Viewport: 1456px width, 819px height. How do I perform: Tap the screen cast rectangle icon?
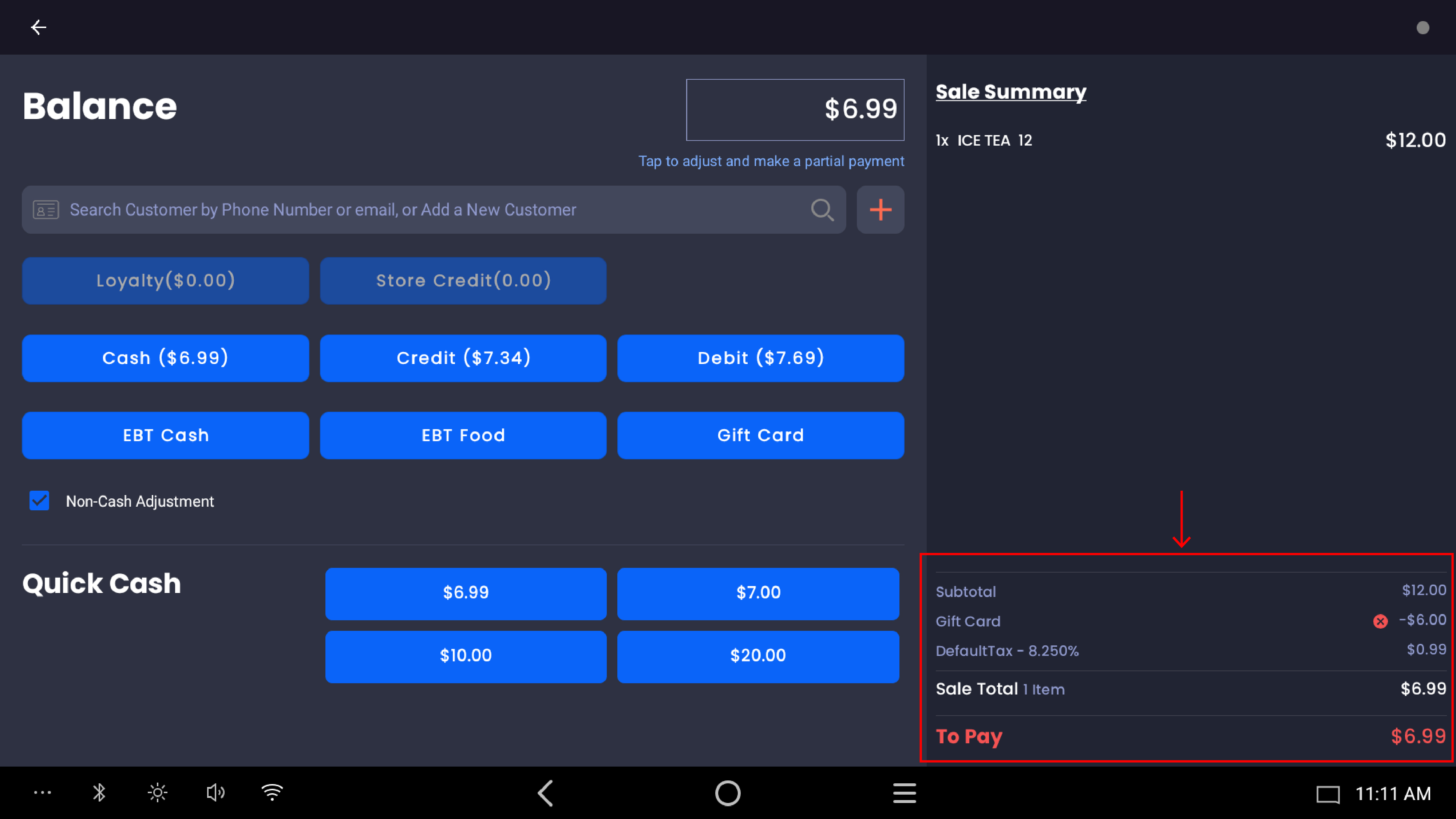[1328, 794]
